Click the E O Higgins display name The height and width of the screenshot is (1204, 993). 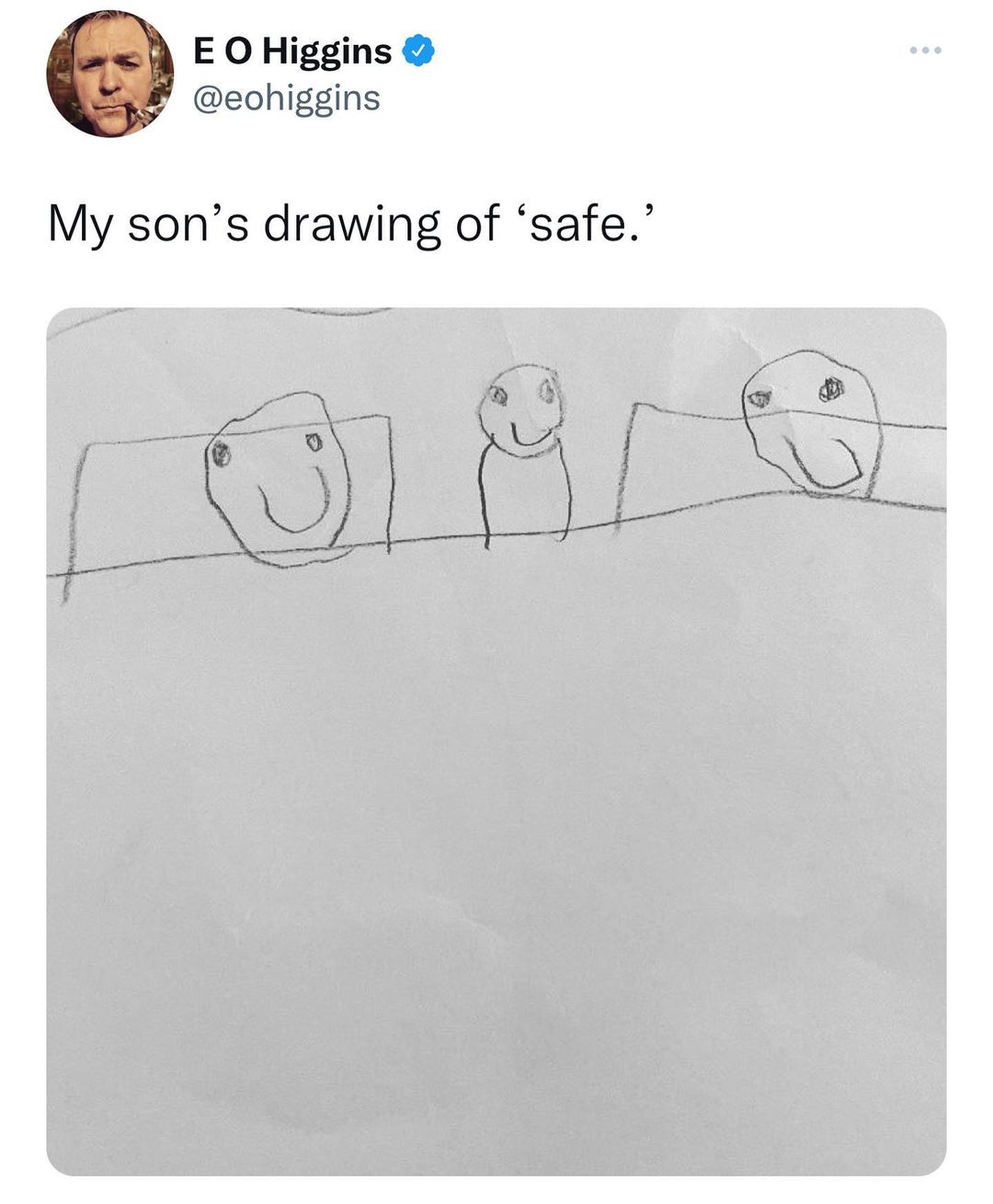click(293, 52)
